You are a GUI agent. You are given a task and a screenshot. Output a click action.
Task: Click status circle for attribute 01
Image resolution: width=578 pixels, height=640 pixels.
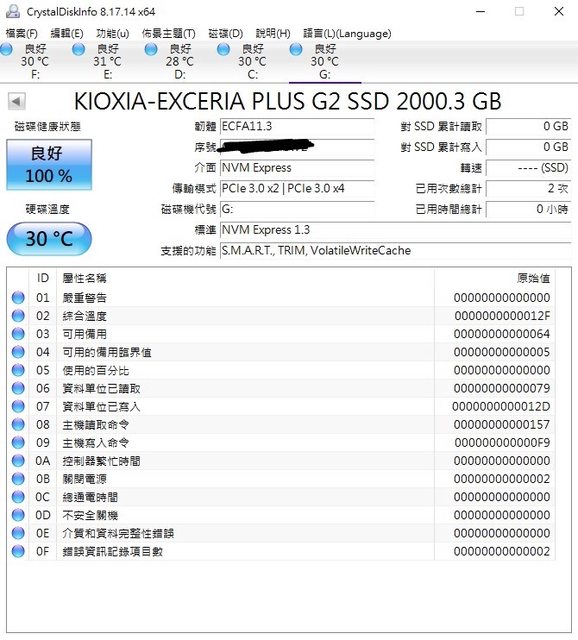18,298
